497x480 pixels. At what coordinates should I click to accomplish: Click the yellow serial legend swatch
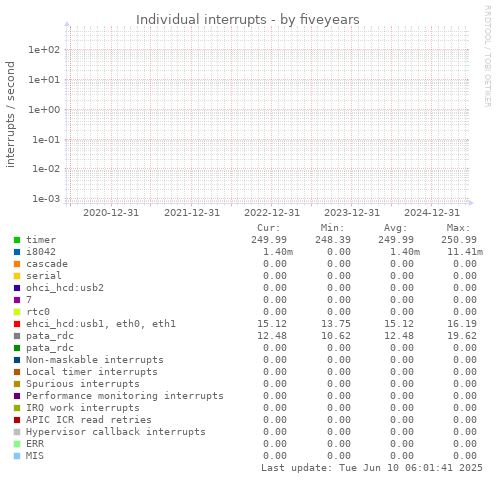coord(17,276)
